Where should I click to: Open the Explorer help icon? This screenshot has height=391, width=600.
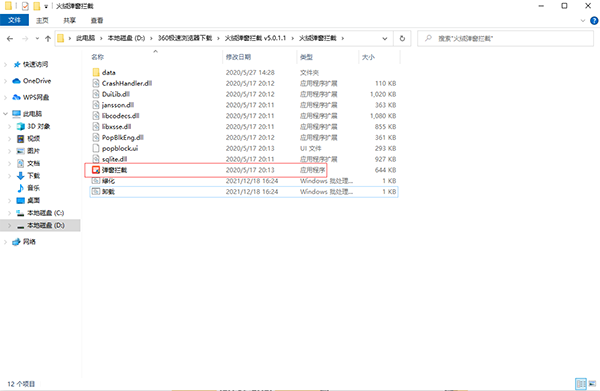click(594, 21)
